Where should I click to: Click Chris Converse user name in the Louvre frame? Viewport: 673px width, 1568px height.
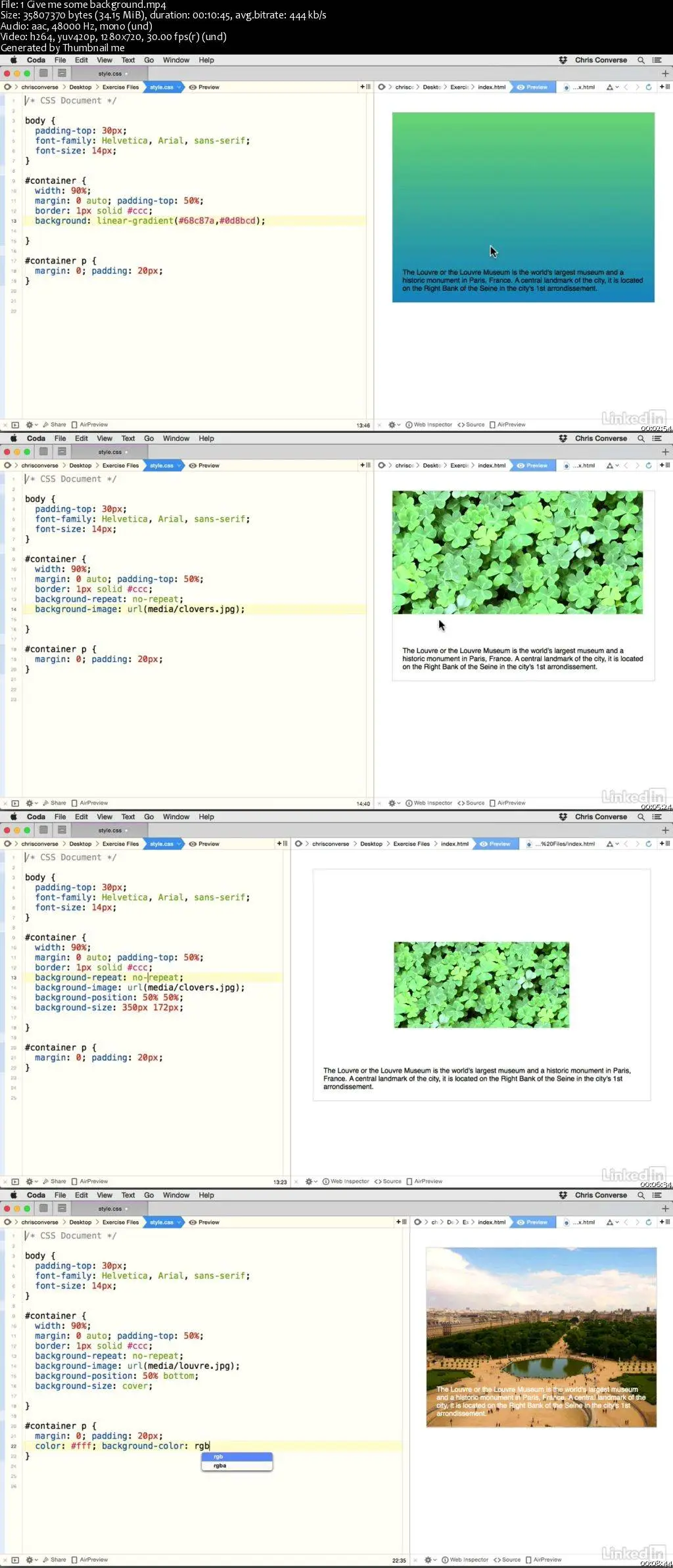coord(601,1195)
